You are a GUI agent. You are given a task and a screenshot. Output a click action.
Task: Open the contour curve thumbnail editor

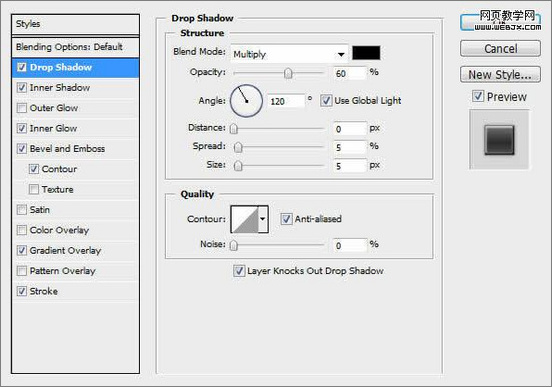(245, 219)
